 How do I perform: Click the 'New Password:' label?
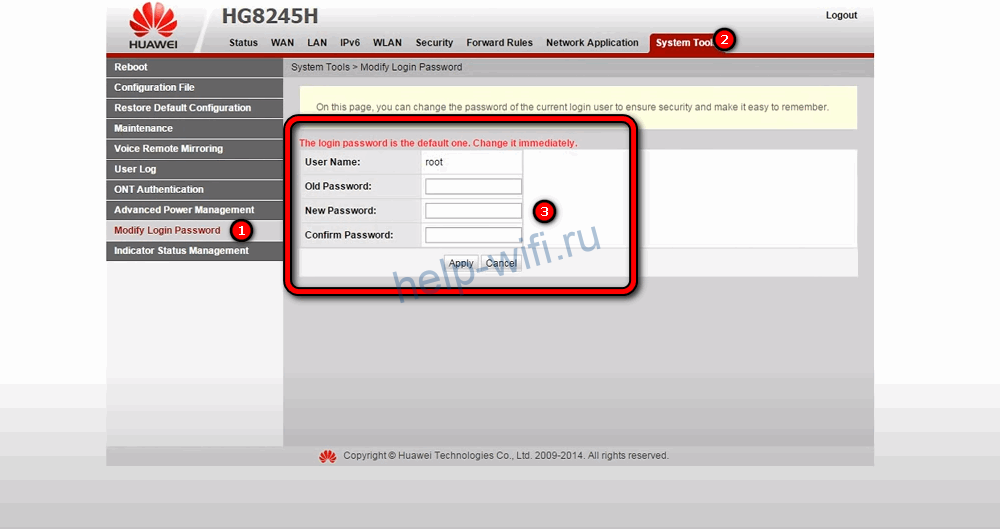pos(340,211)
